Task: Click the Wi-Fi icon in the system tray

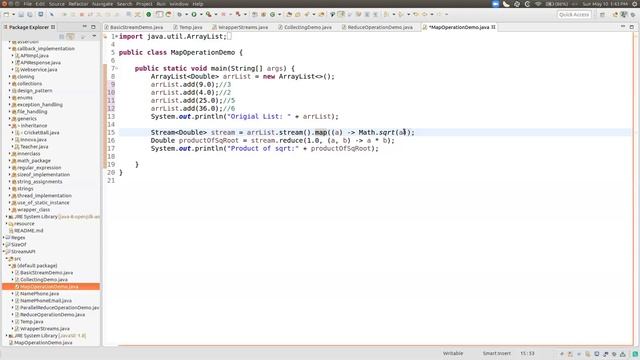Action: [538, 4]
